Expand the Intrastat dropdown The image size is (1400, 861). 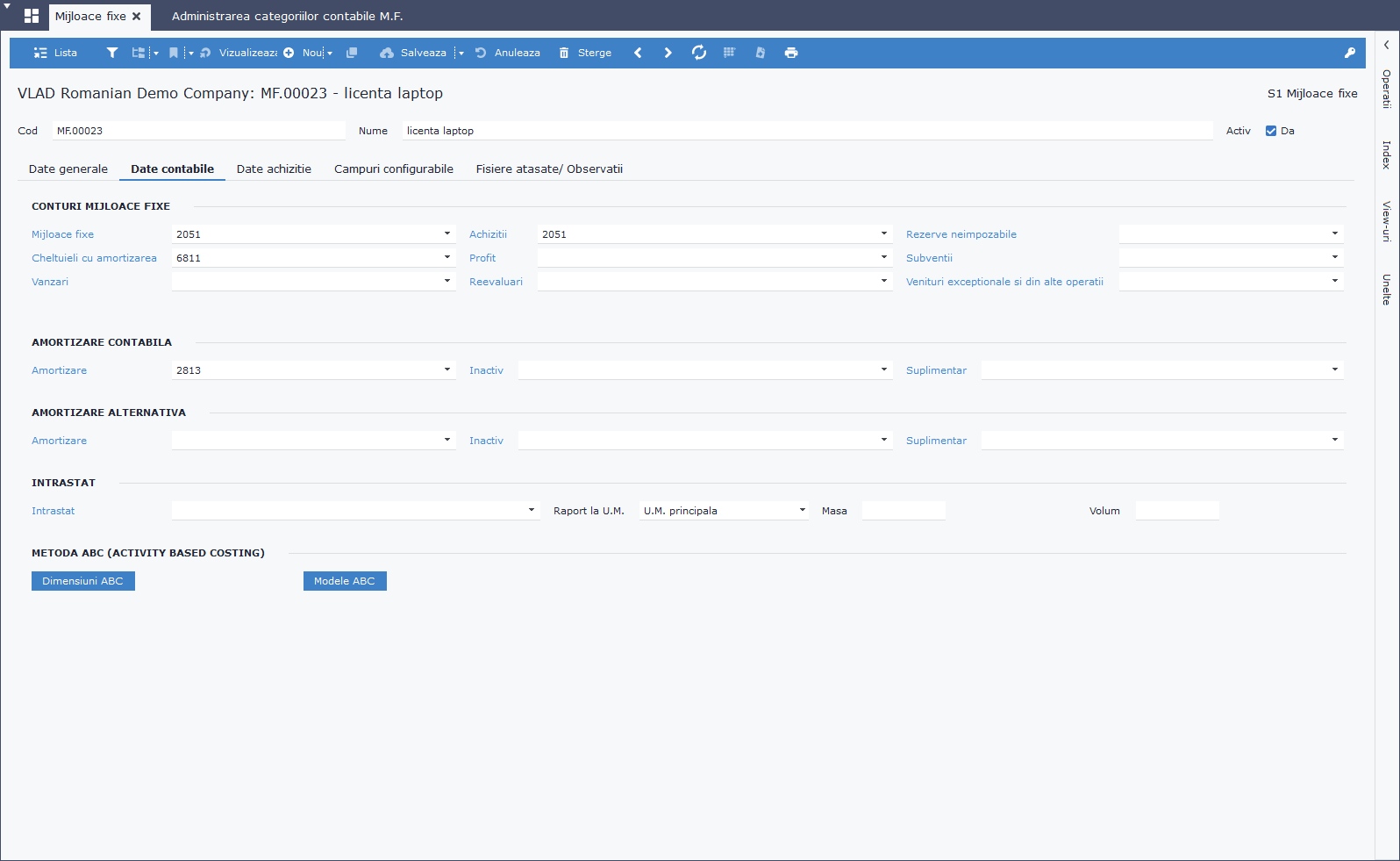pos(532,510)
